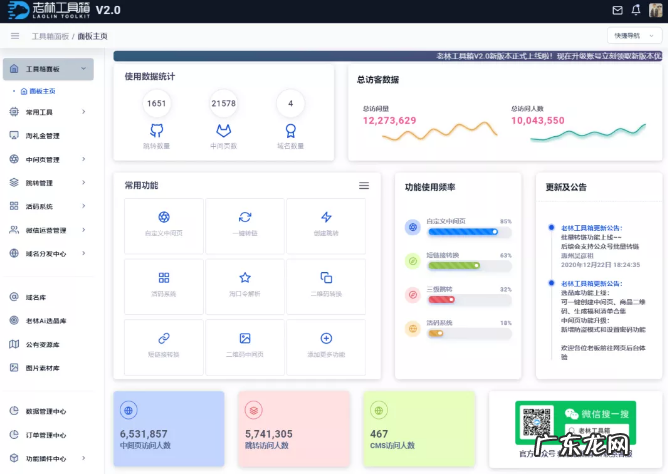Click the 10,043,550 total visitors figure
This screenshot has height=474, width=668.
point(538,121)
